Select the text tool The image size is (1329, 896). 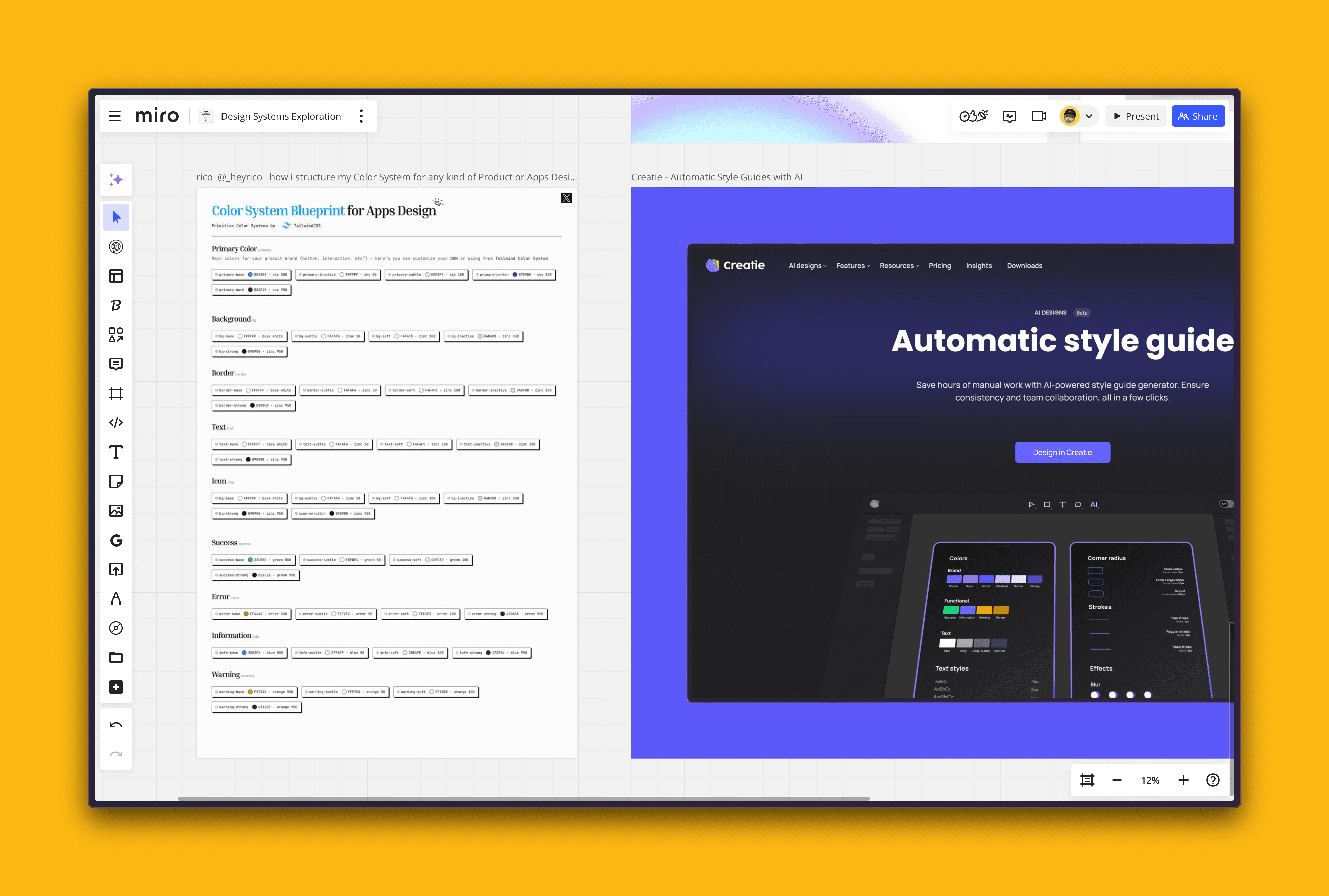[x=116, y=452]
